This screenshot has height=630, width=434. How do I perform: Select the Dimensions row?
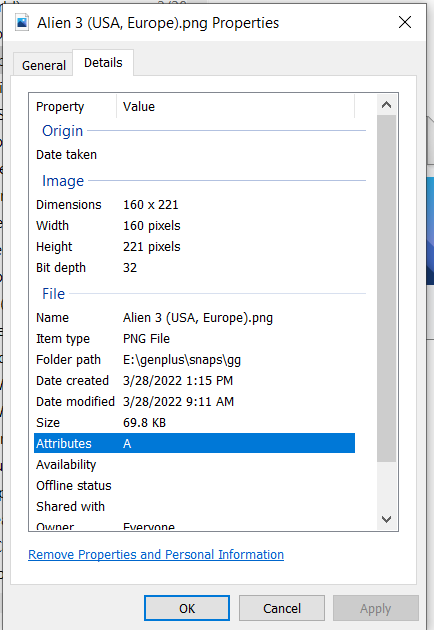(194, 205)
